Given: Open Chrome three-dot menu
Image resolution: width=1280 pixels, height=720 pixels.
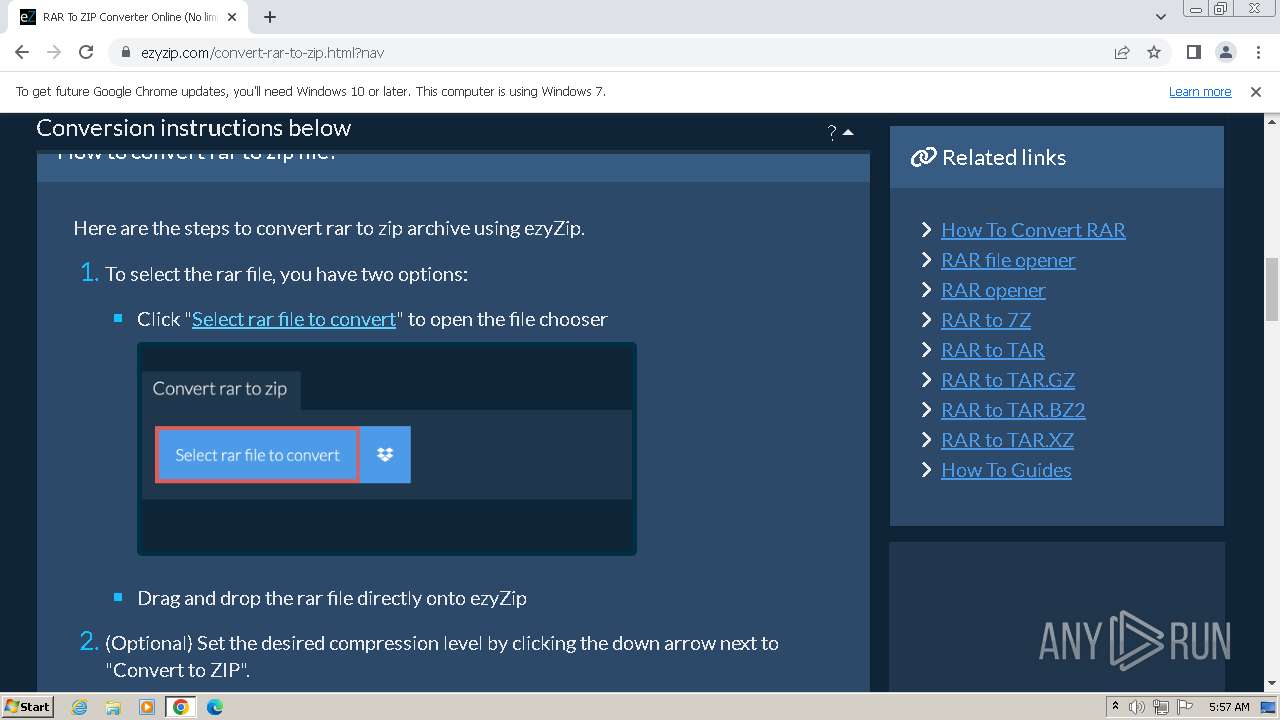Looking at the screenshot, I should [1257, 52].
